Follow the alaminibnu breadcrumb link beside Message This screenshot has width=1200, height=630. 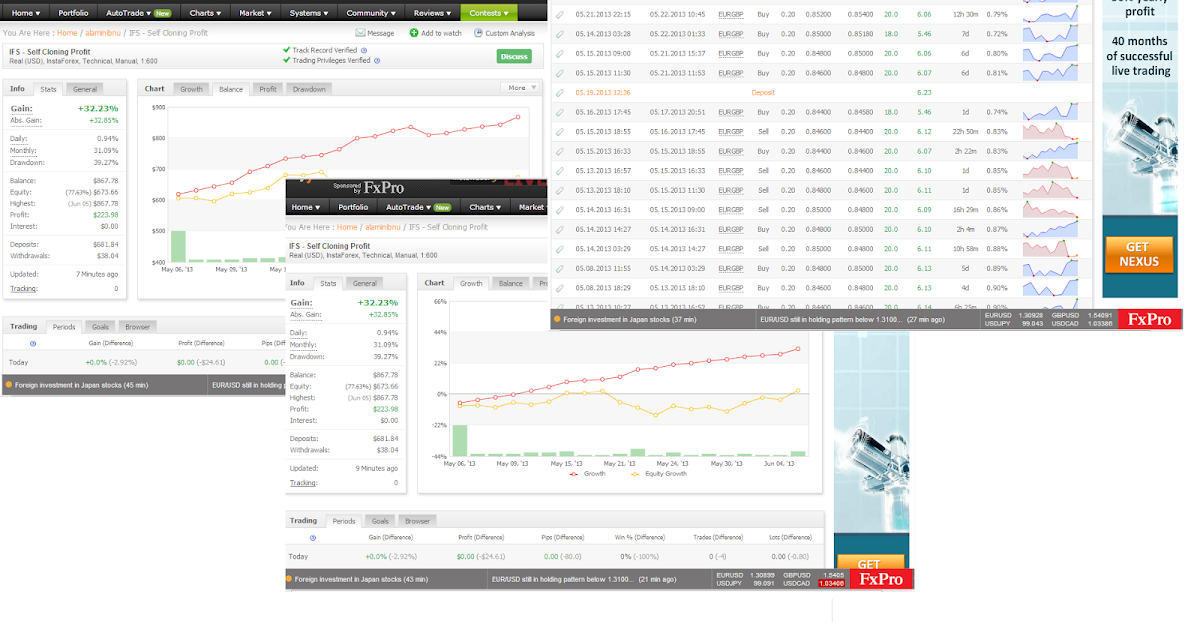click(103, 33)
